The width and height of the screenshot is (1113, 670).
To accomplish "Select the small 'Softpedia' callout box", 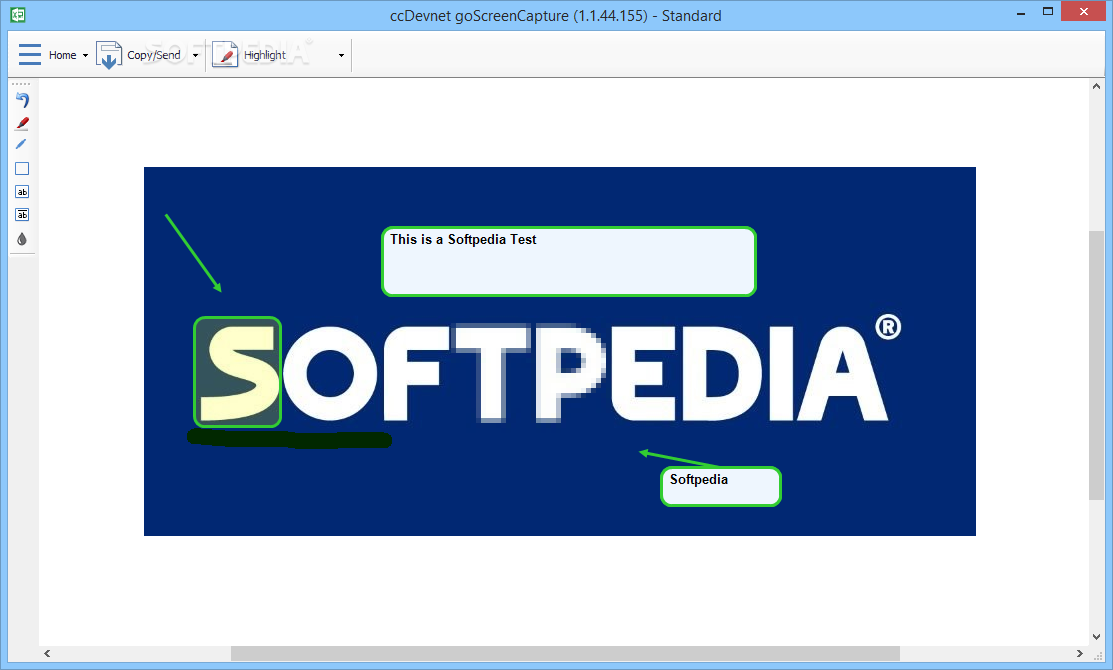I will (x=720, y=486).
